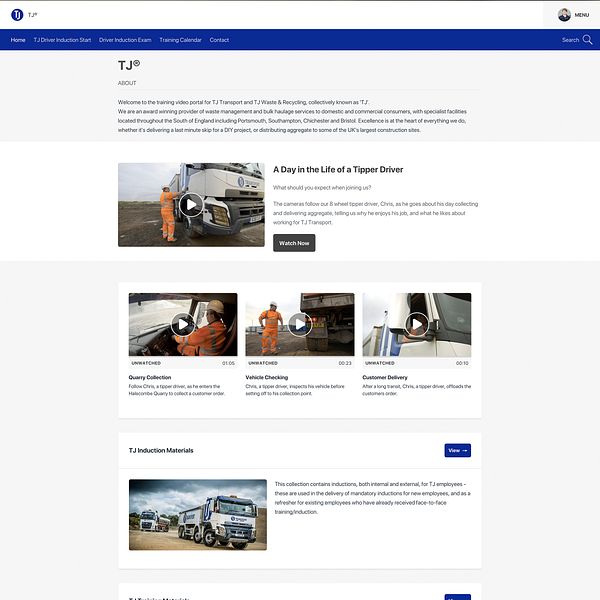Click the 01:05 duration on Quarry Collection
The width and height of the screenshot is (600, 600).
pyautogui.click(x=228, y=363)
